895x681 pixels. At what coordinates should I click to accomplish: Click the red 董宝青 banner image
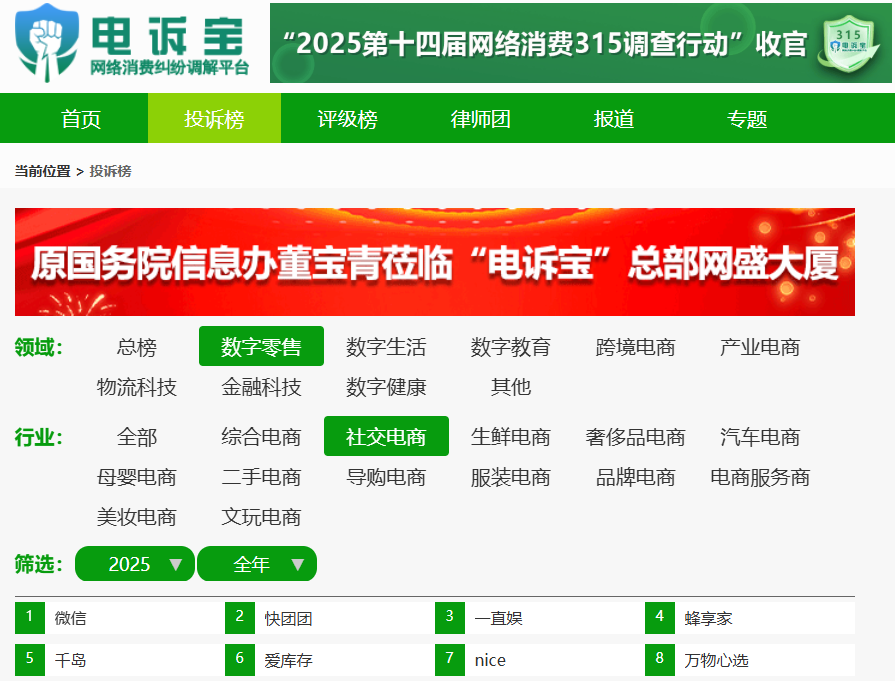(434, 261)
